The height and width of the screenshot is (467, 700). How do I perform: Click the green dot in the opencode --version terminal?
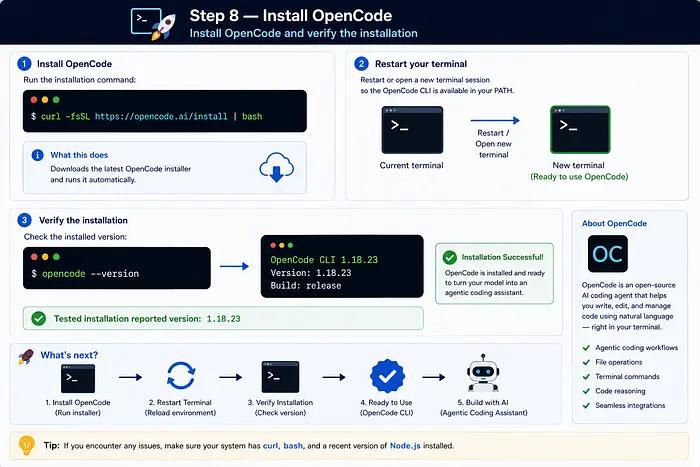pos(56,257)
